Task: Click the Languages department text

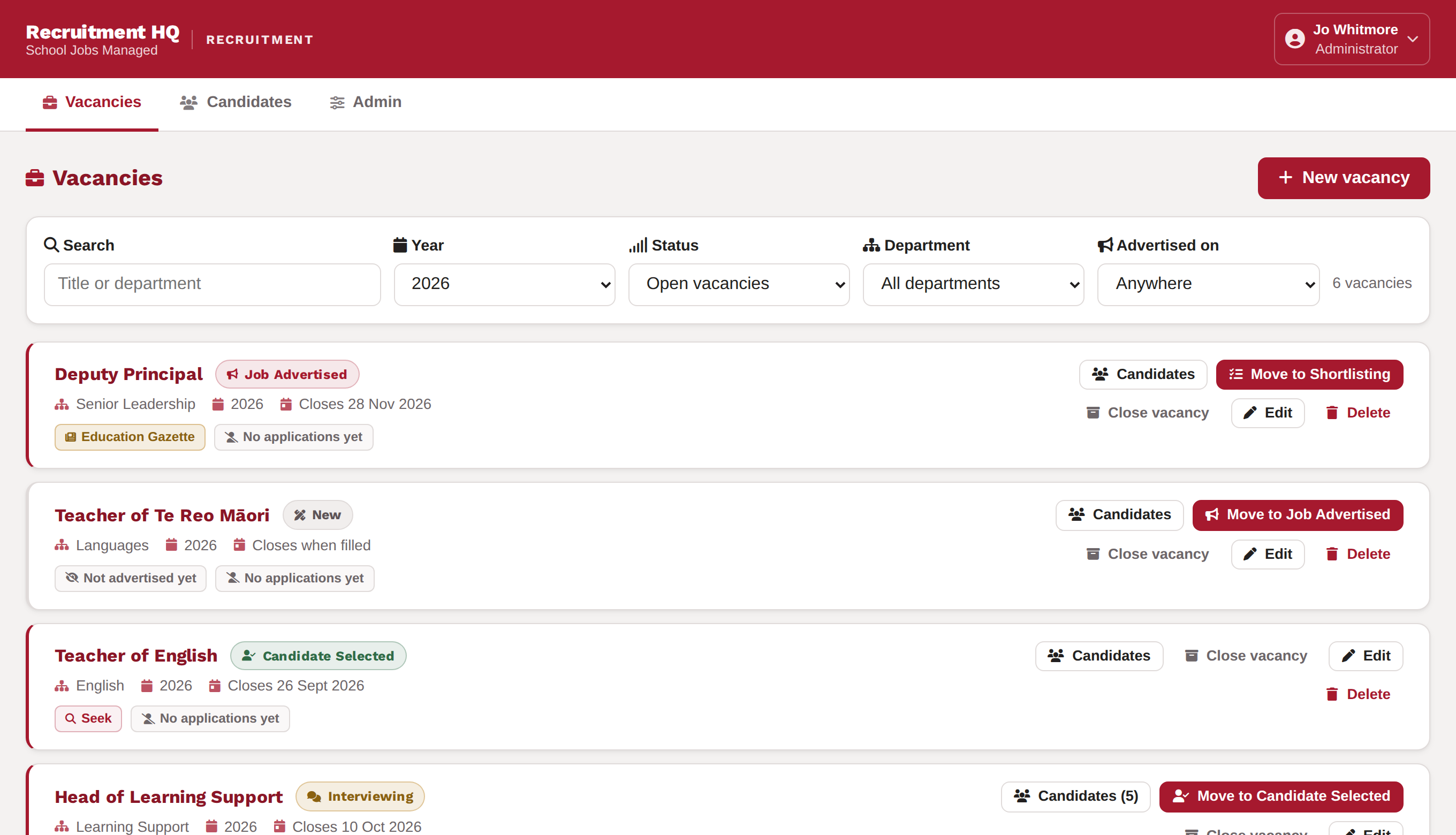Action: pyautogui.click(x=112, y=545)
